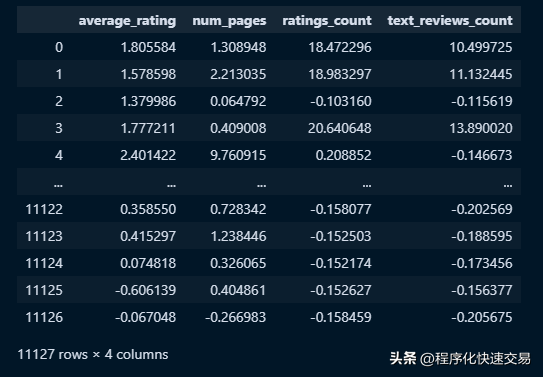Select row index 1
Image resolution: width=543 pixels, height=377 pixels.
tap(59, 74)
